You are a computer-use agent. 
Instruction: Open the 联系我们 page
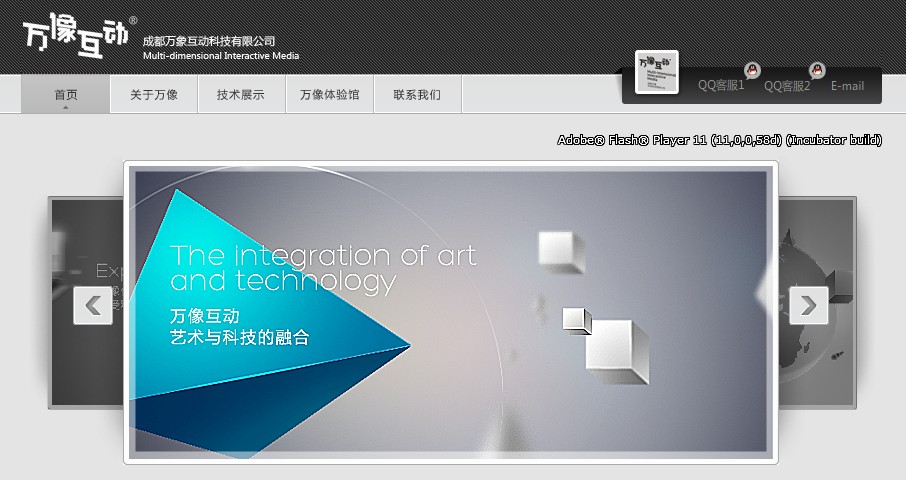point(417,94)
